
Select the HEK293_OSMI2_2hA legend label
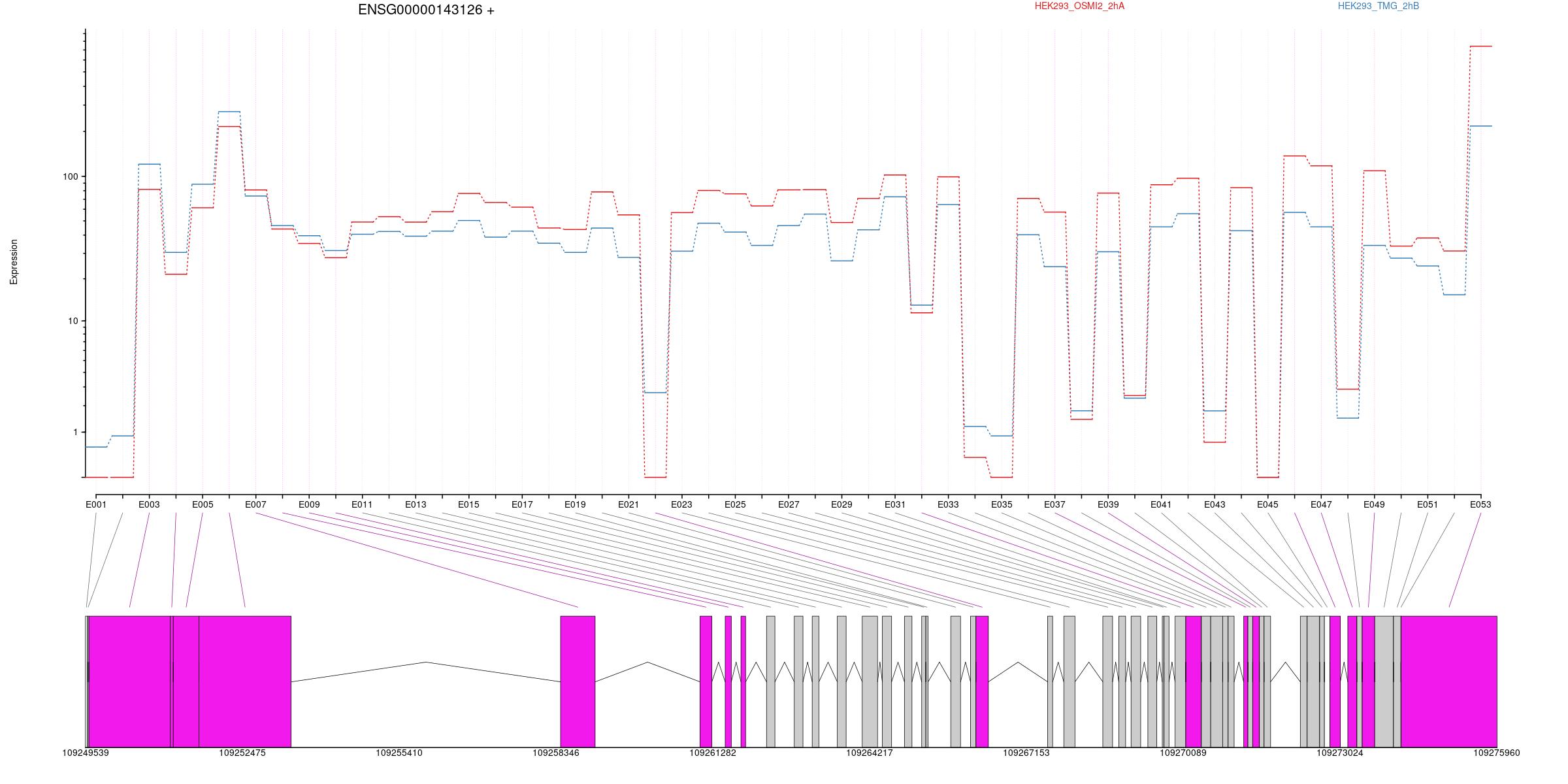[x=1079, y=6]
